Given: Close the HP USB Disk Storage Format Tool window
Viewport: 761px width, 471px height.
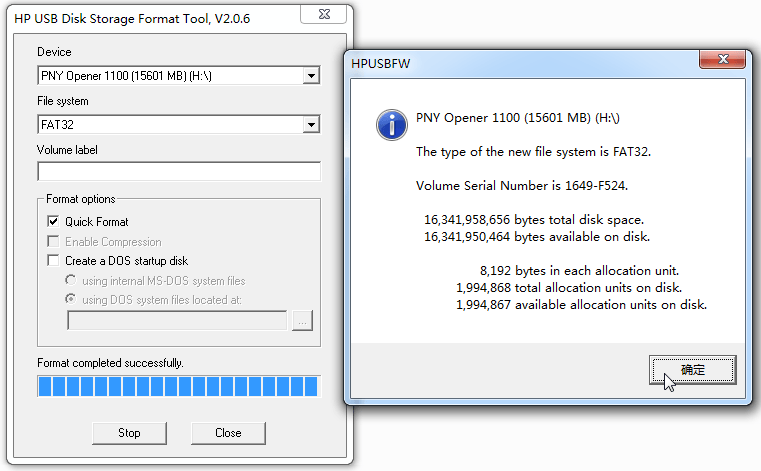Looking at the screenshot, I should tap(324, 14).
